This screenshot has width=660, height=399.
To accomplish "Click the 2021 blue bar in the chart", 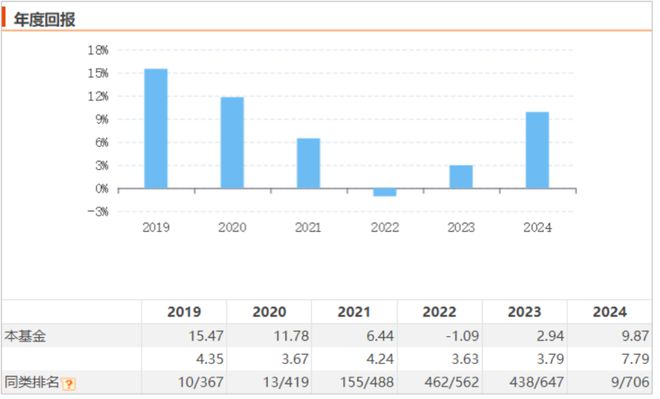I will click(x=308, y=163).
